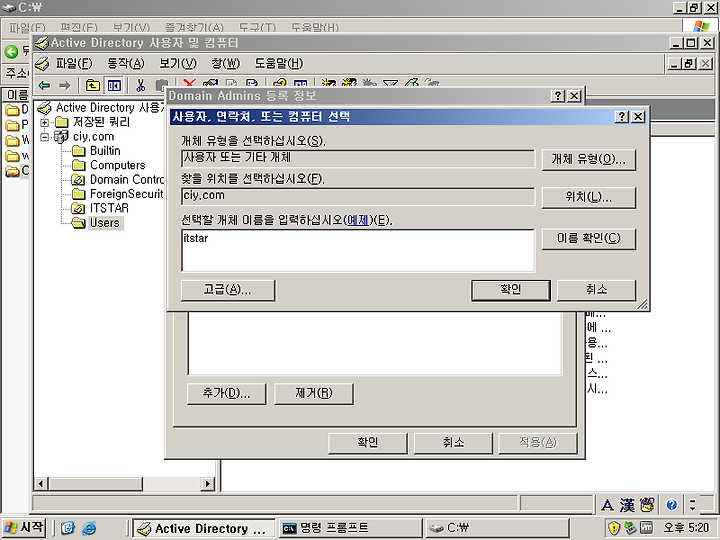
Task: Click the 제거(R) button in Domain Admins
Action: pos(314,394)
